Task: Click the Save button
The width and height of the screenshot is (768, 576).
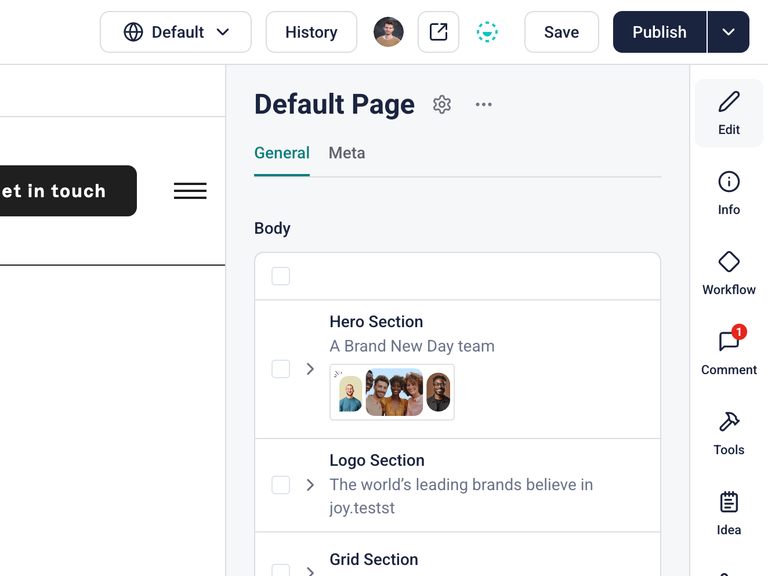Action: tap(561, 32)
